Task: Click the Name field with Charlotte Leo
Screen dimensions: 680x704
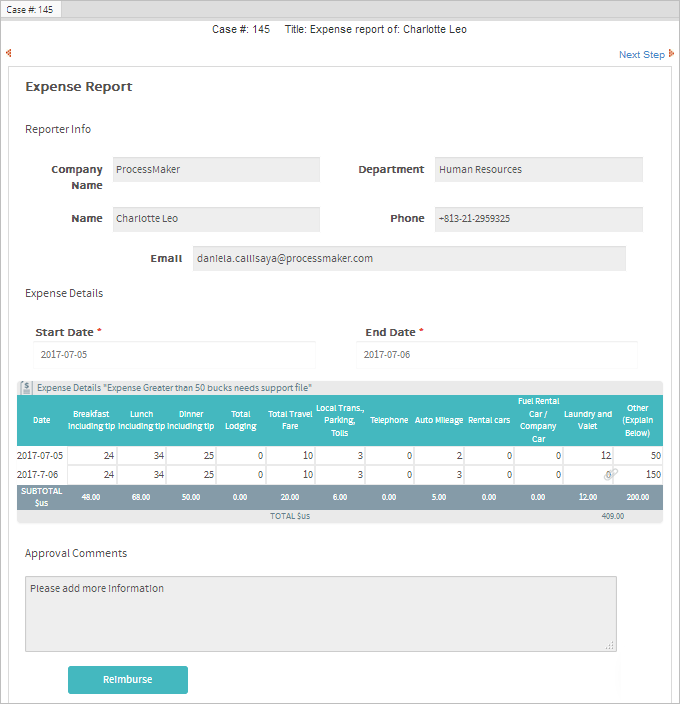Action: point(216,218)
